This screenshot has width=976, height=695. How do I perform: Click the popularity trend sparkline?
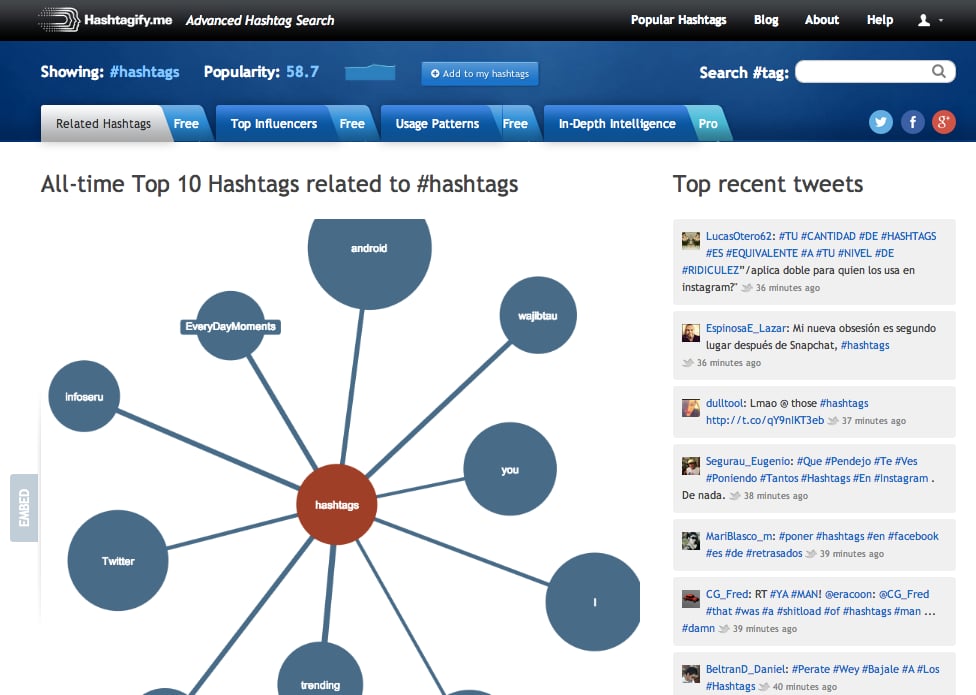click(370, 72)
